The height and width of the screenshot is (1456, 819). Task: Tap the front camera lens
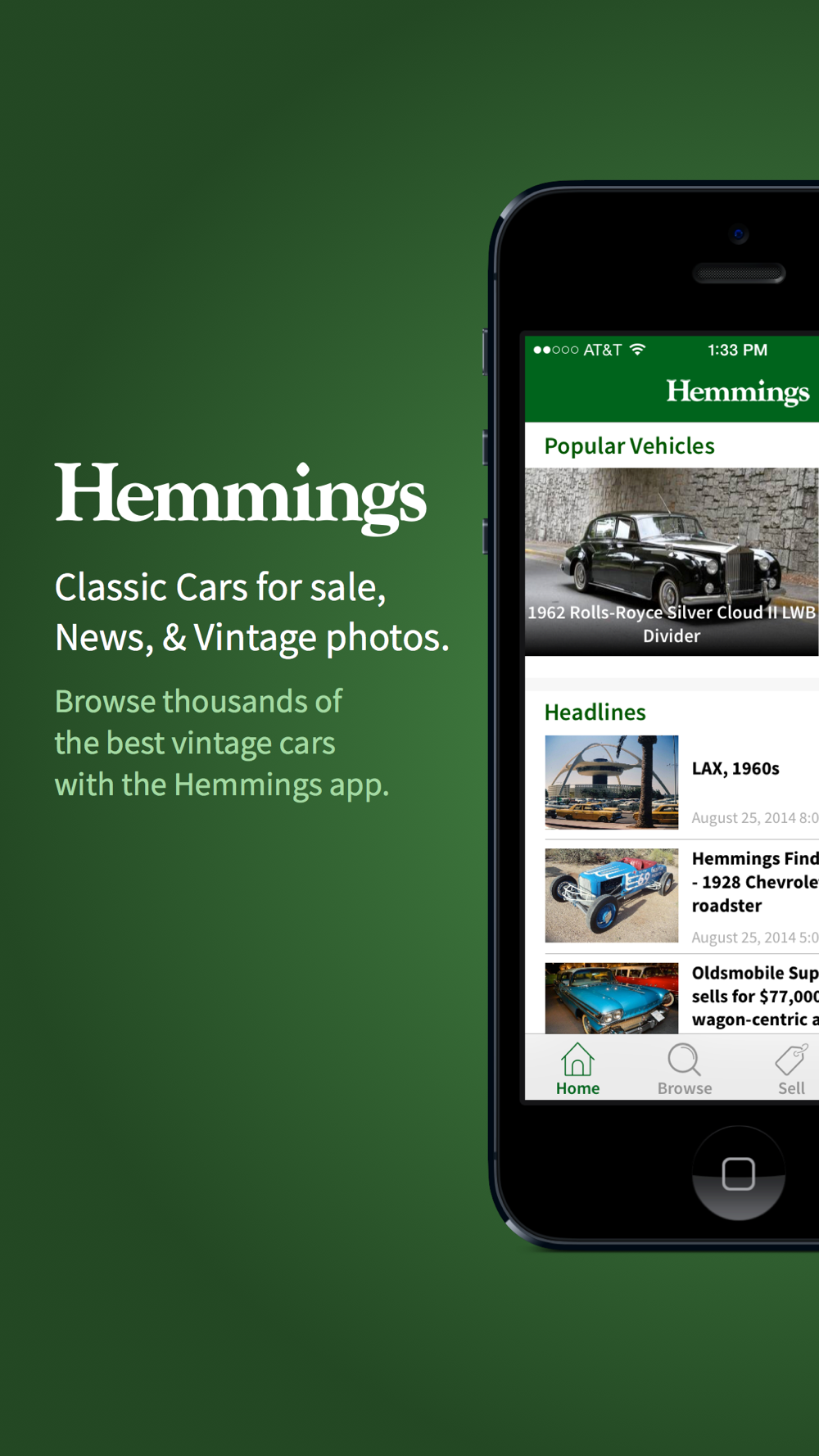(739, 234)
